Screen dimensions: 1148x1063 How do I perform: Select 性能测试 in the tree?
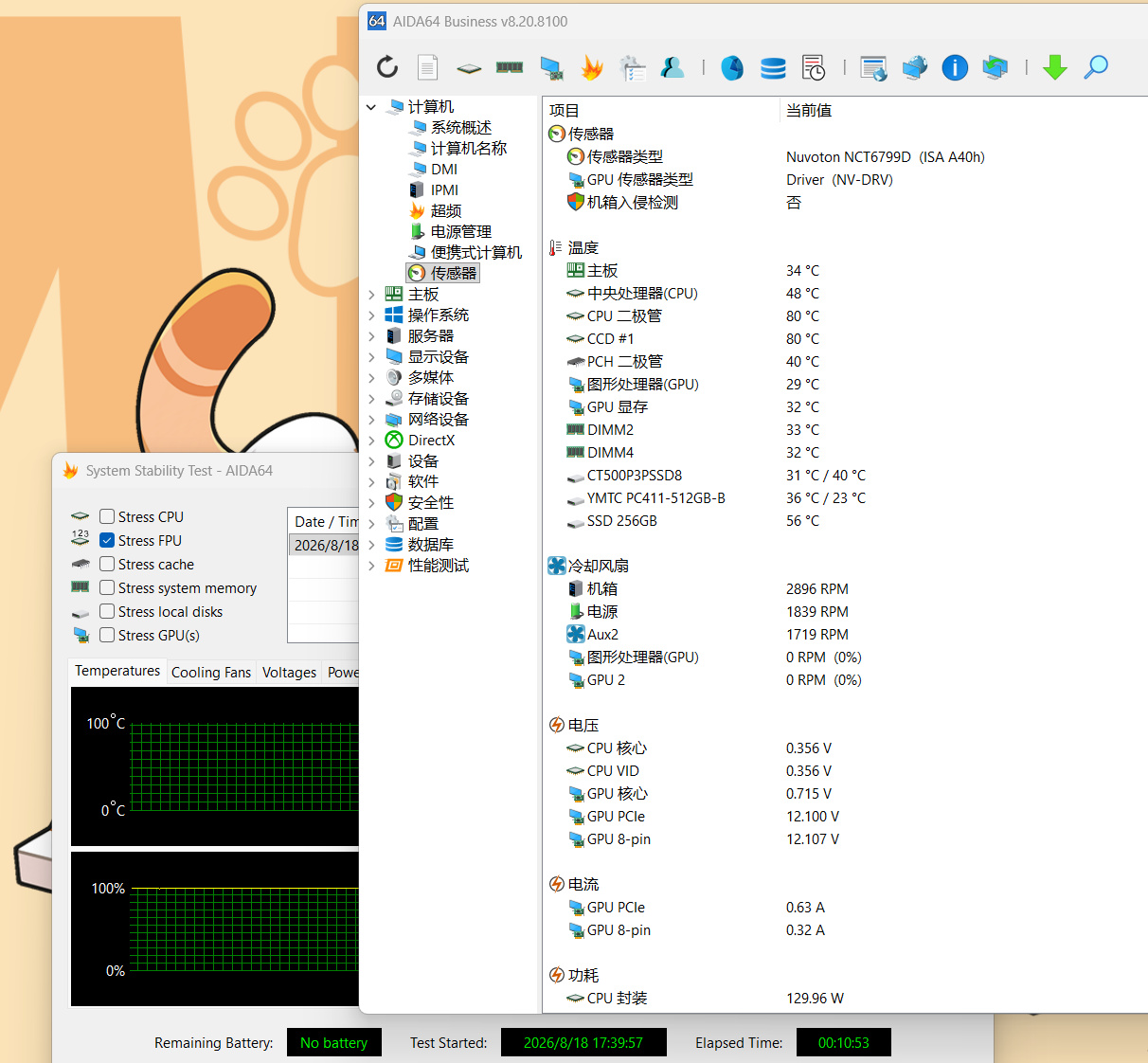click(439, 566)
